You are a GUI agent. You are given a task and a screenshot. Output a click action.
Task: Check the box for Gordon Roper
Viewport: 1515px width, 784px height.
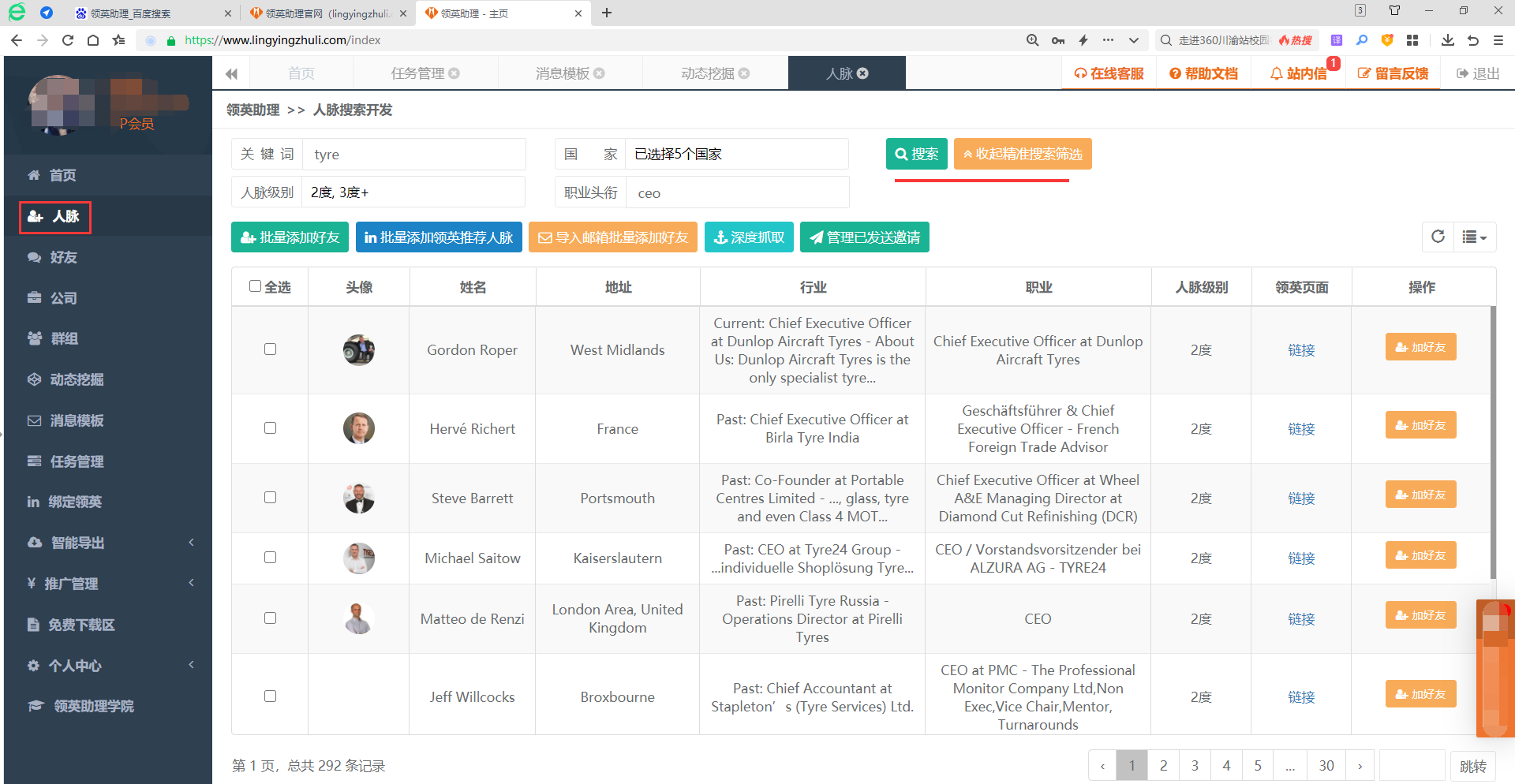(x=270, y=349)
